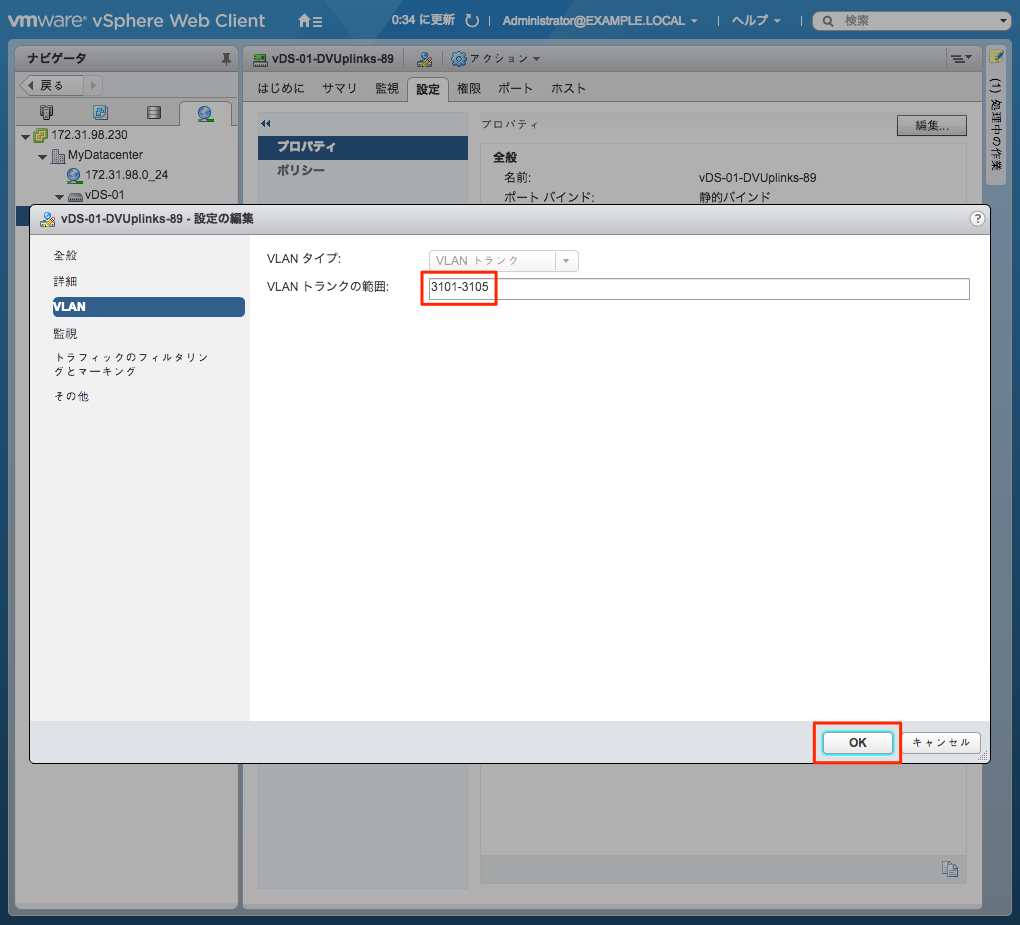Switch to the Hosts (ホスト) tab

click(569, 88)
